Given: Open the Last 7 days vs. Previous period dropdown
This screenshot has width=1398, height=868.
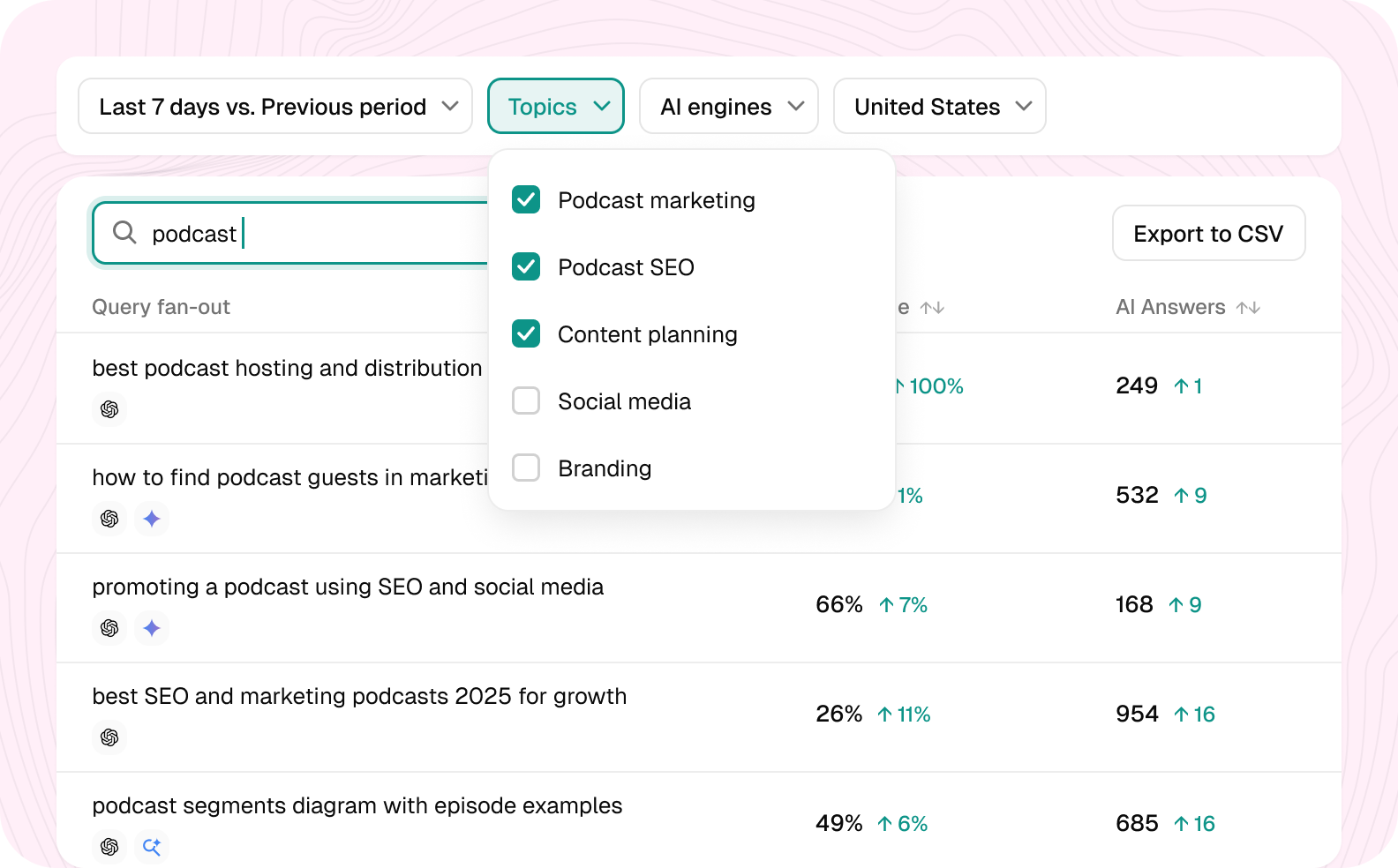Looking at the screenshot, I should click(x=275, y=107).
